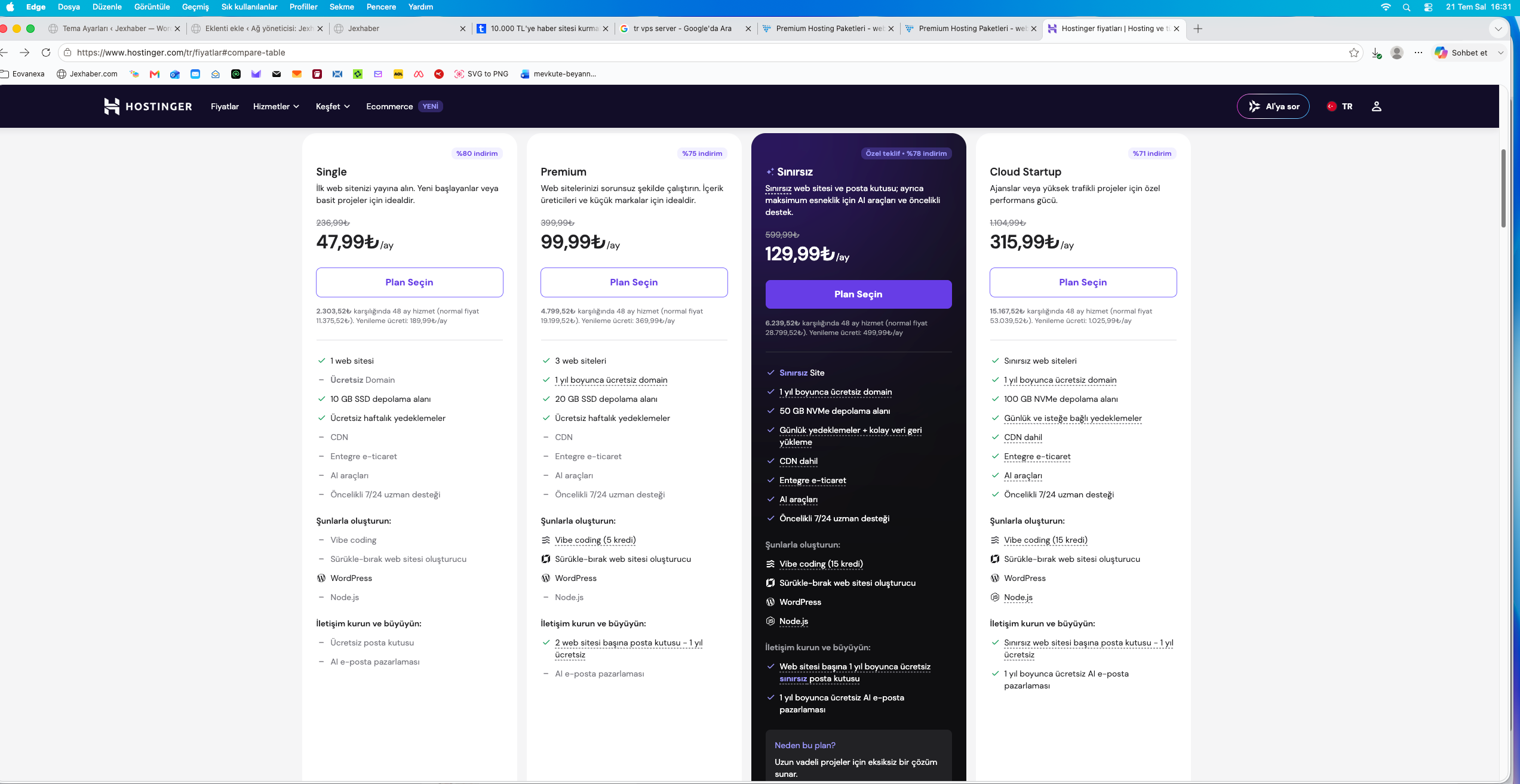The image size is (1520, 784).
Task: Switch to the 10.000 TL'ye haber sitesi tab
Action: [x=543, y=29]
